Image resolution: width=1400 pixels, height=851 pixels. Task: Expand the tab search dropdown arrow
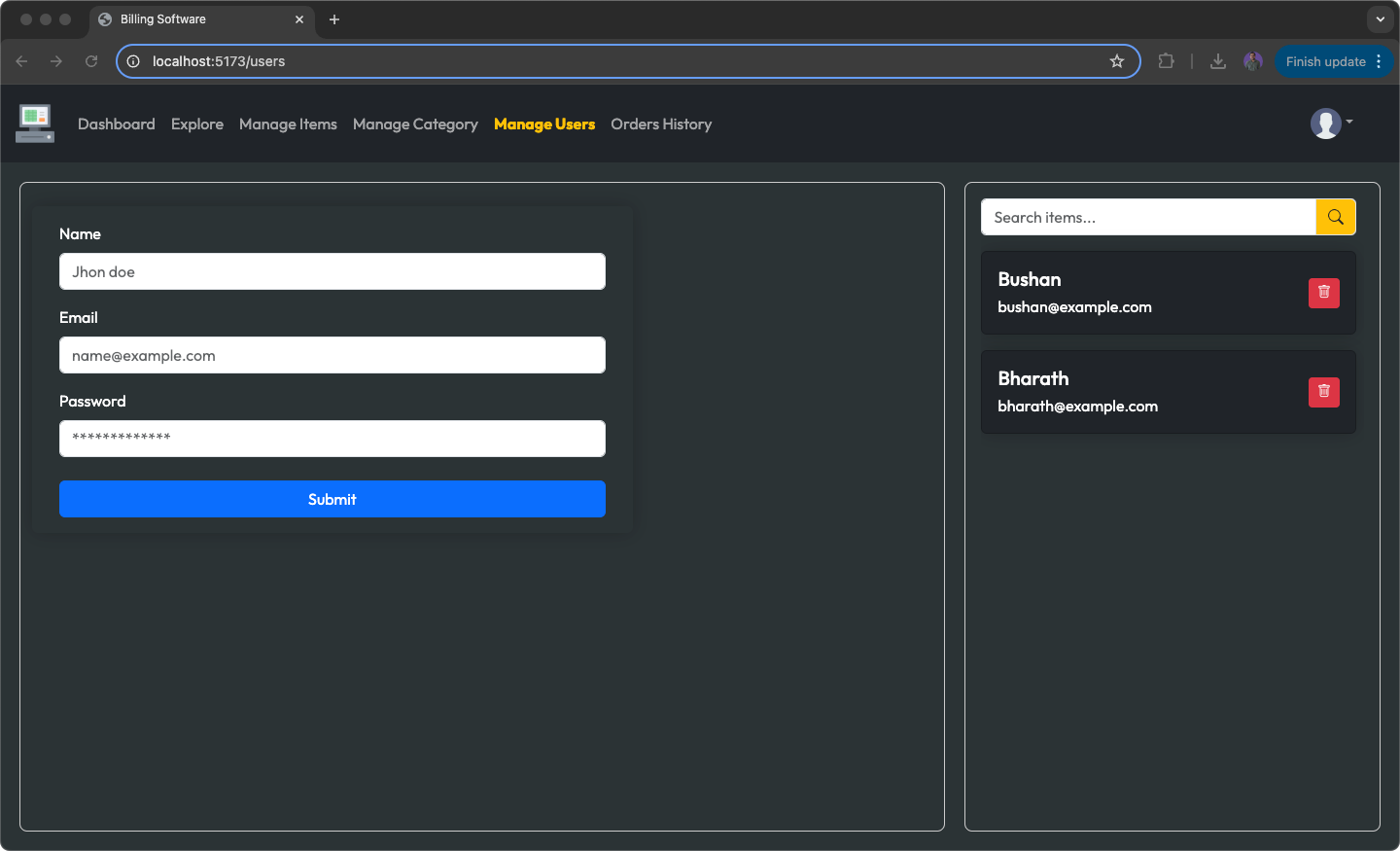(1380, 19)
